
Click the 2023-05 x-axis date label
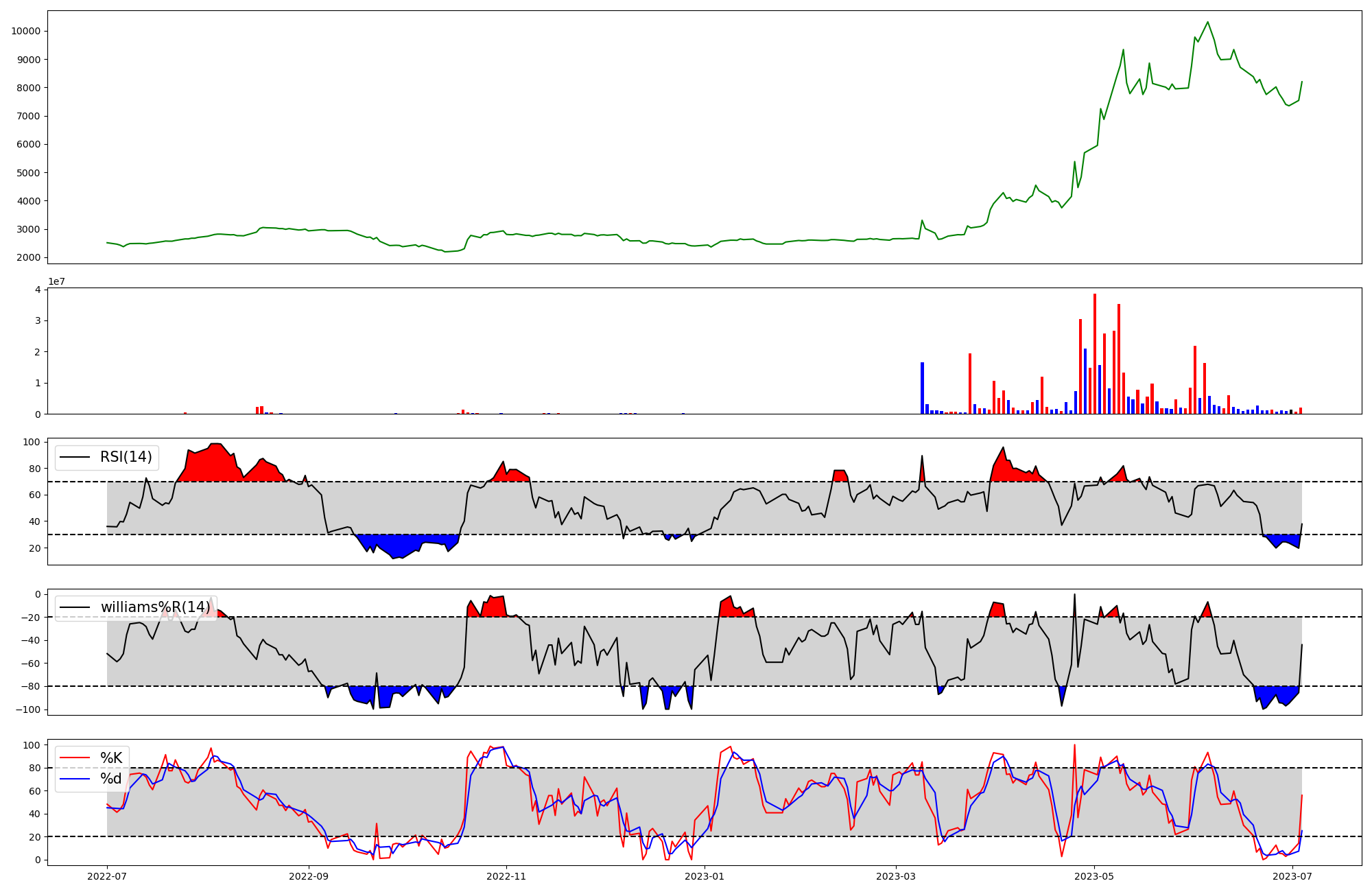(x=1094, y=876)
